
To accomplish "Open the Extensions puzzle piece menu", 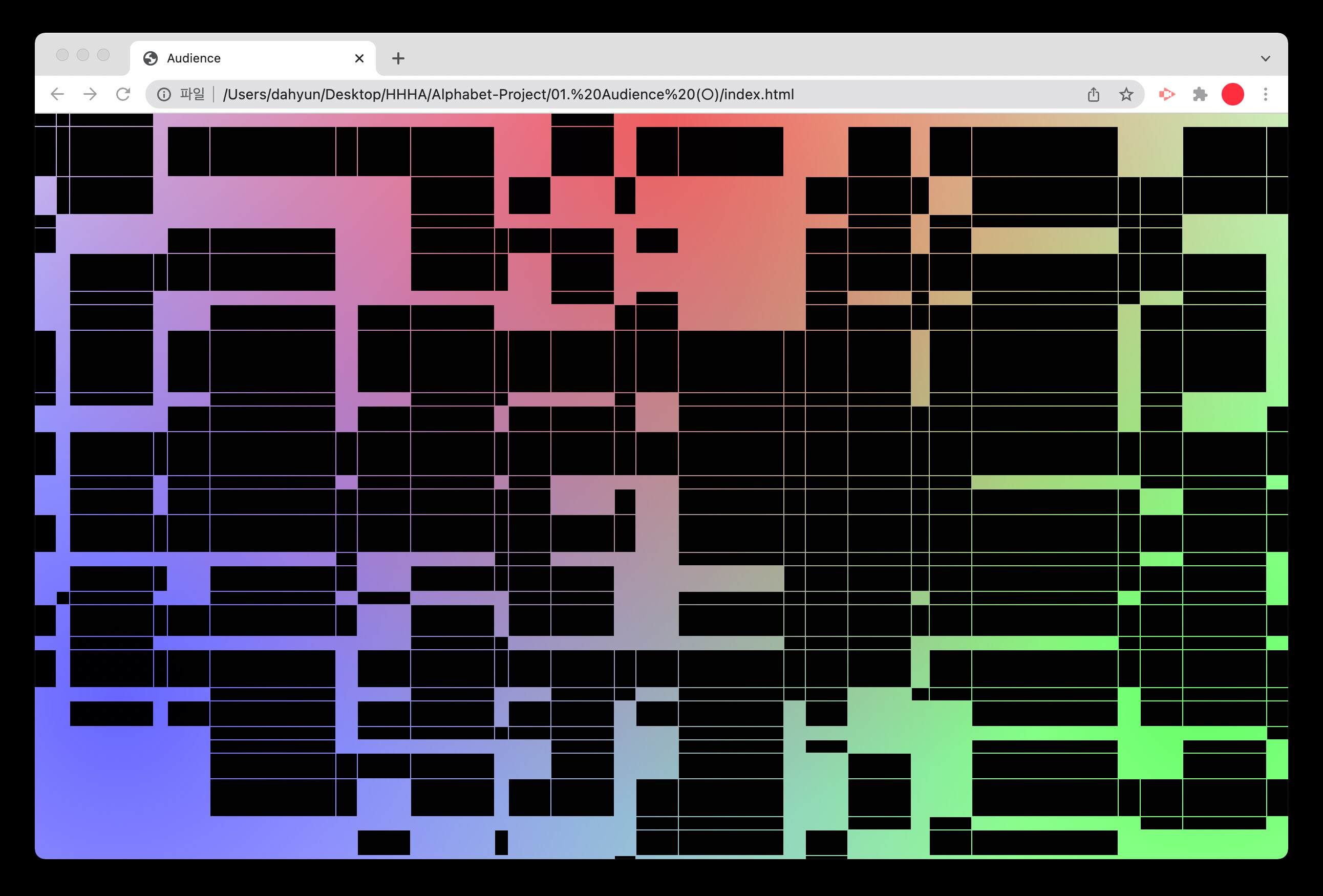I will click(x=1200, y=95).
